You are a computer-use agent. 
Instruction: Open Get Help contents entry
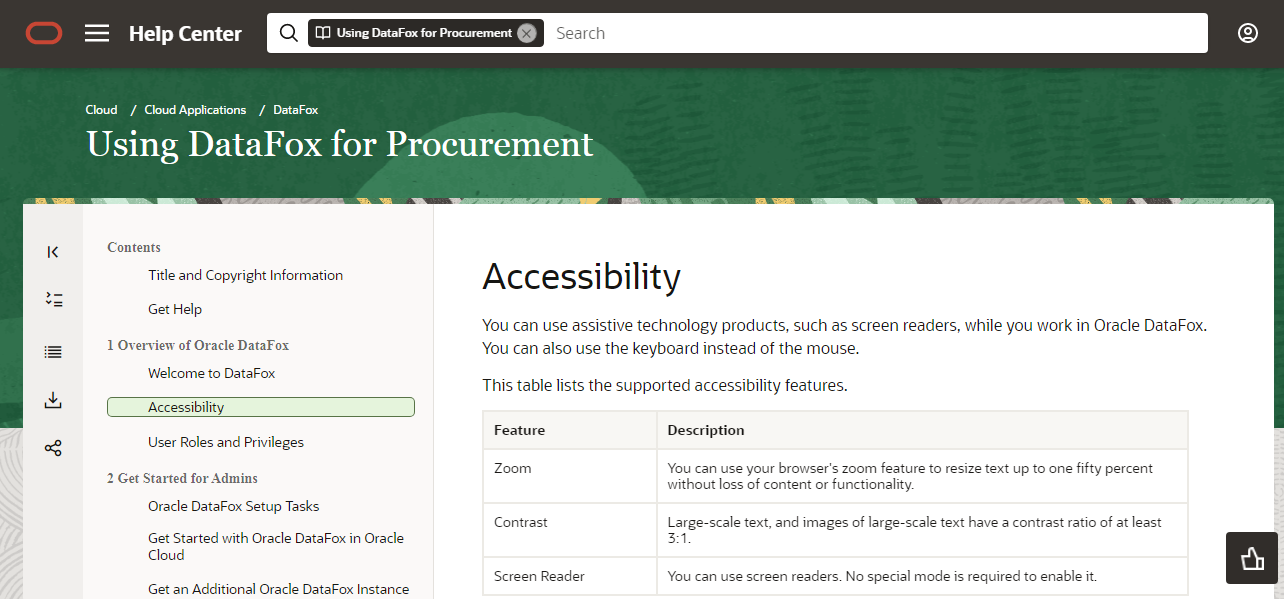point(175,309)
